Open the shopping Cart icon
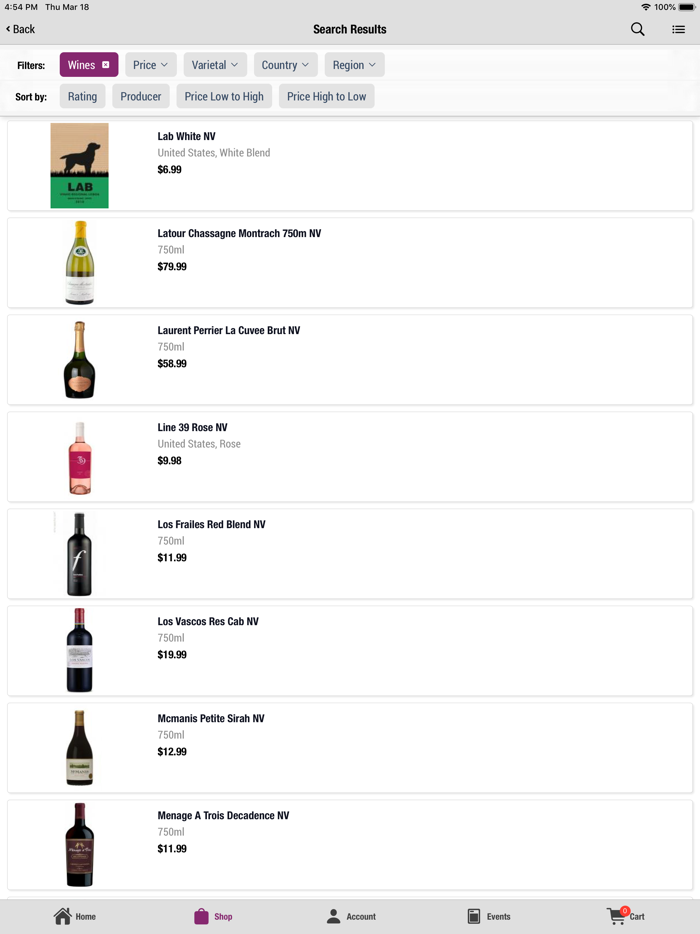The height and width of the screenshot is (934, 700). pos(617,913)
